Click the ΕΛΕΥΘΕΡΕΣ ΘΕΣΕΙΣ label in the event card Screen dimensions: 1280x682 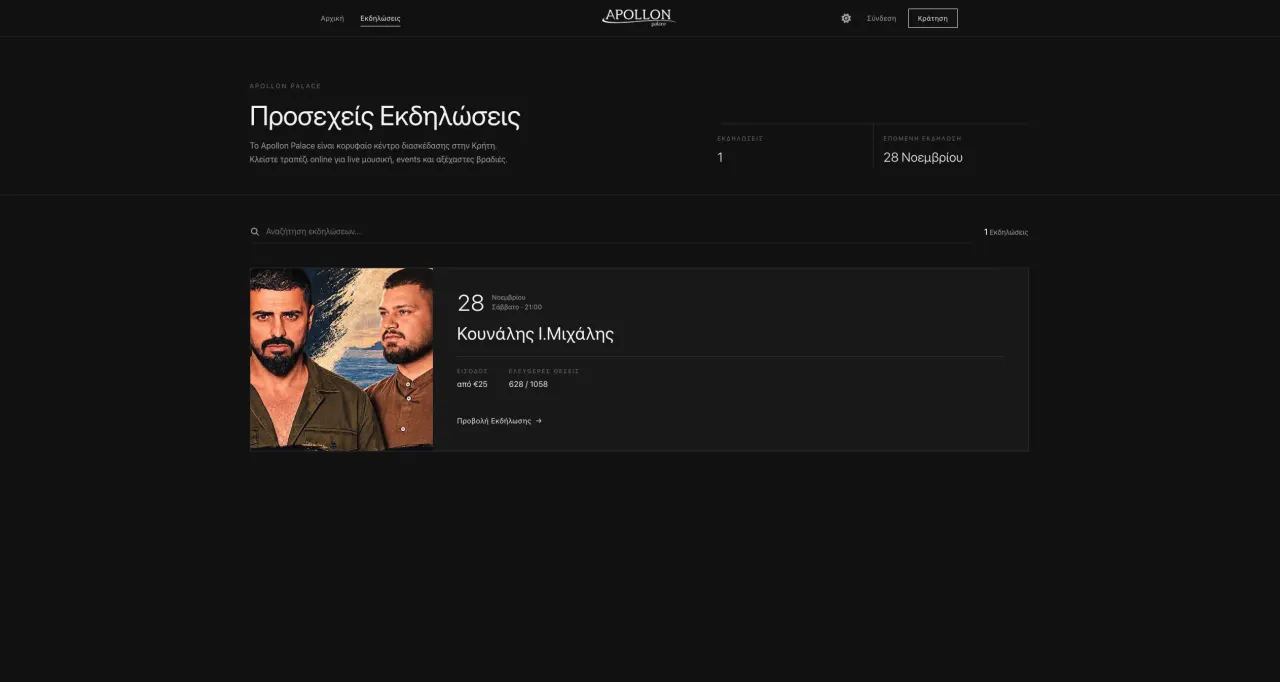tap(544, 371)
